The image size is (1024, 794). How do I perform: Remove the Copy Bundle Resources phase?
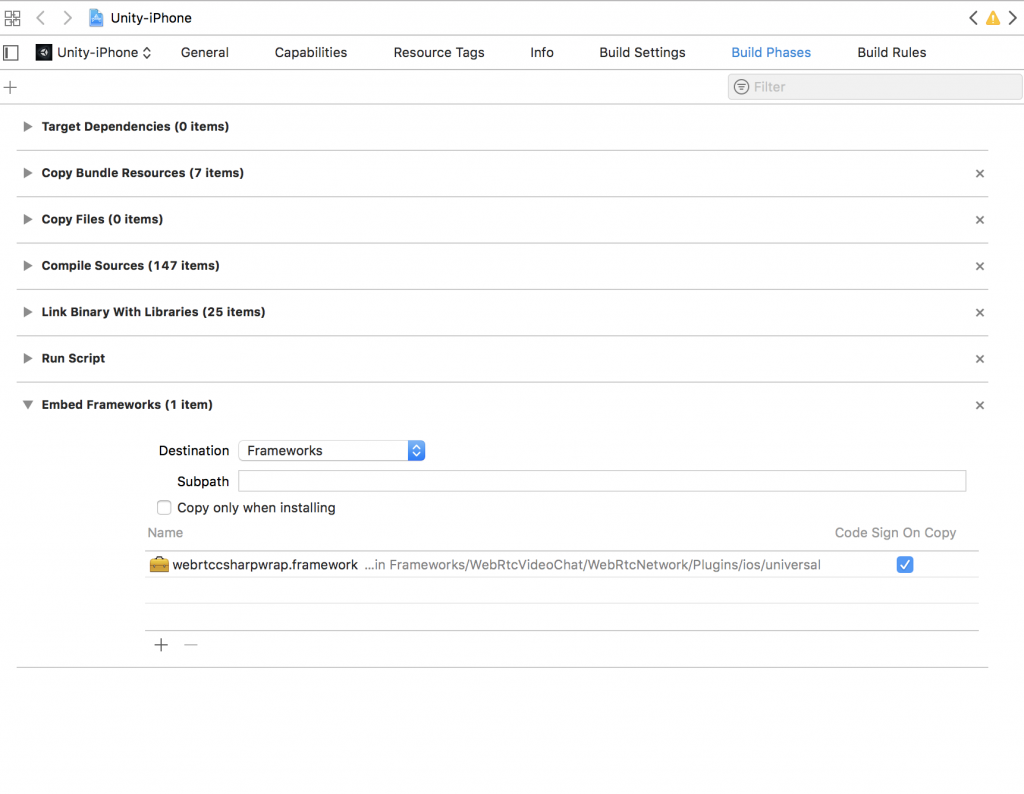979,174
